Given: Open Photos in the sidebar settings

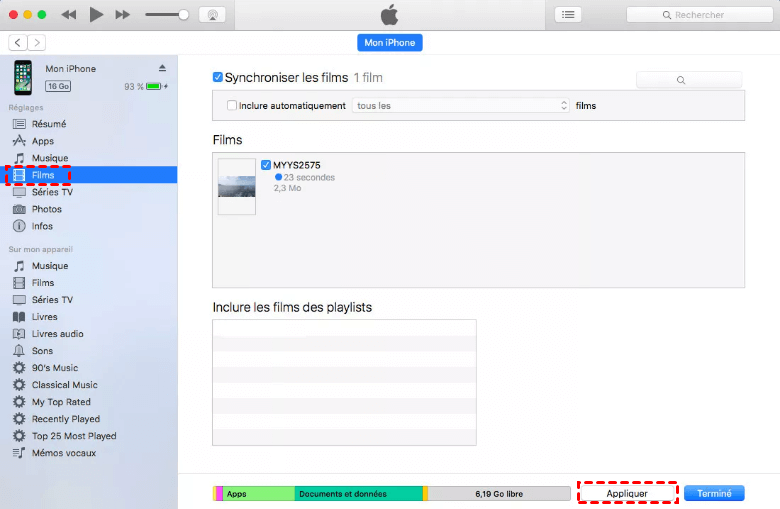Looking at the screenshot, I should (x=46, y=209).
